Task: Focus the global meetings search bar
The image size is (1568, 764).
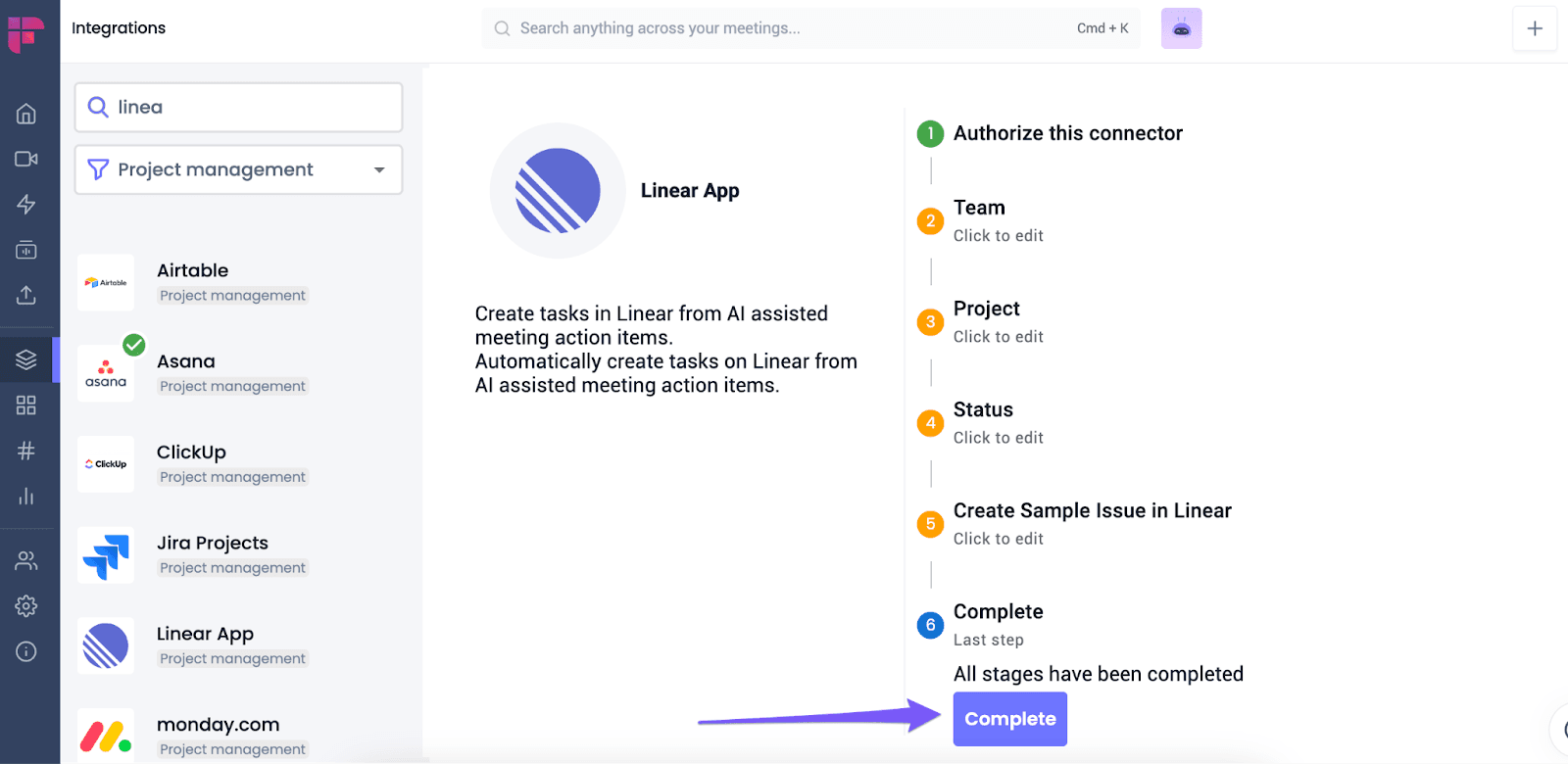Action: (811, 28)
